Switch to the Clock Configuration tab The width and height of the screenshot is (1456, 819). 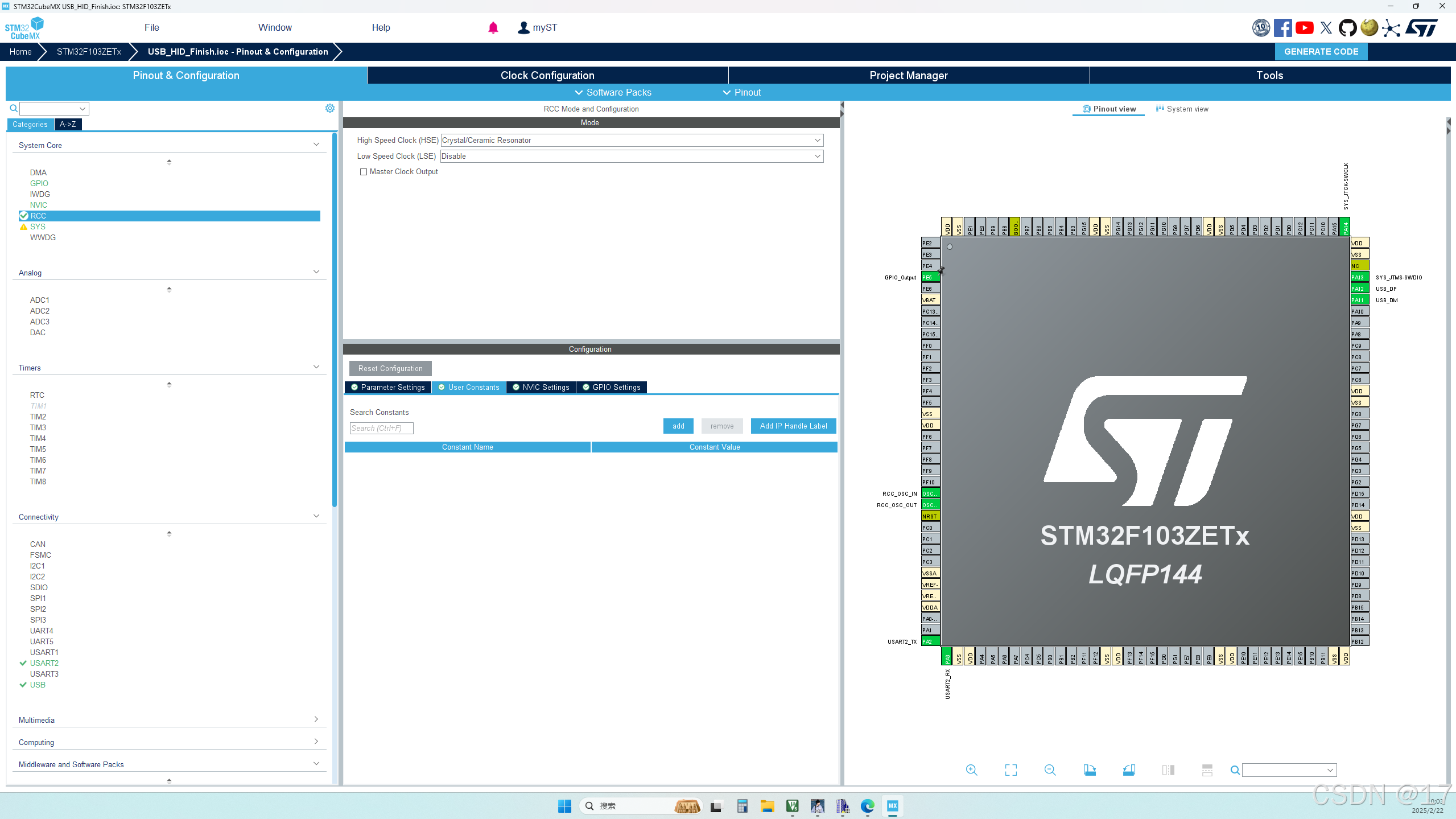[547, 75]
